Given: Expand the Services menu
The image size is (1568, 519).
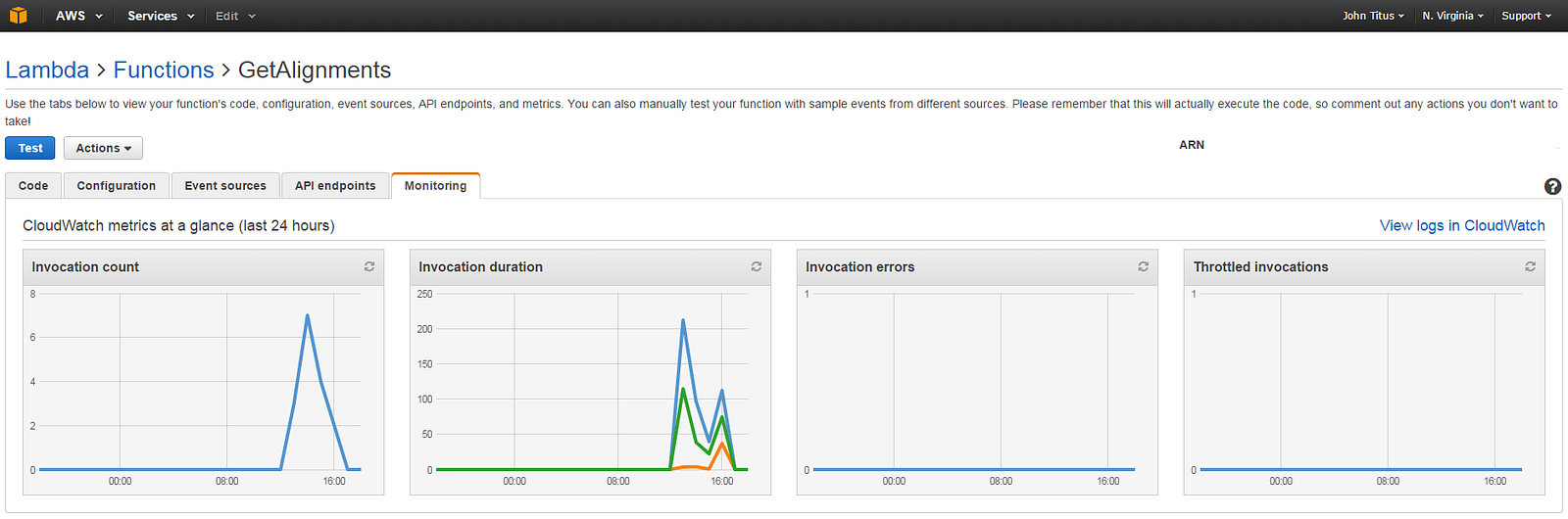Looking at the screenshot, I should pyautogui.click(x=161, y=16).
